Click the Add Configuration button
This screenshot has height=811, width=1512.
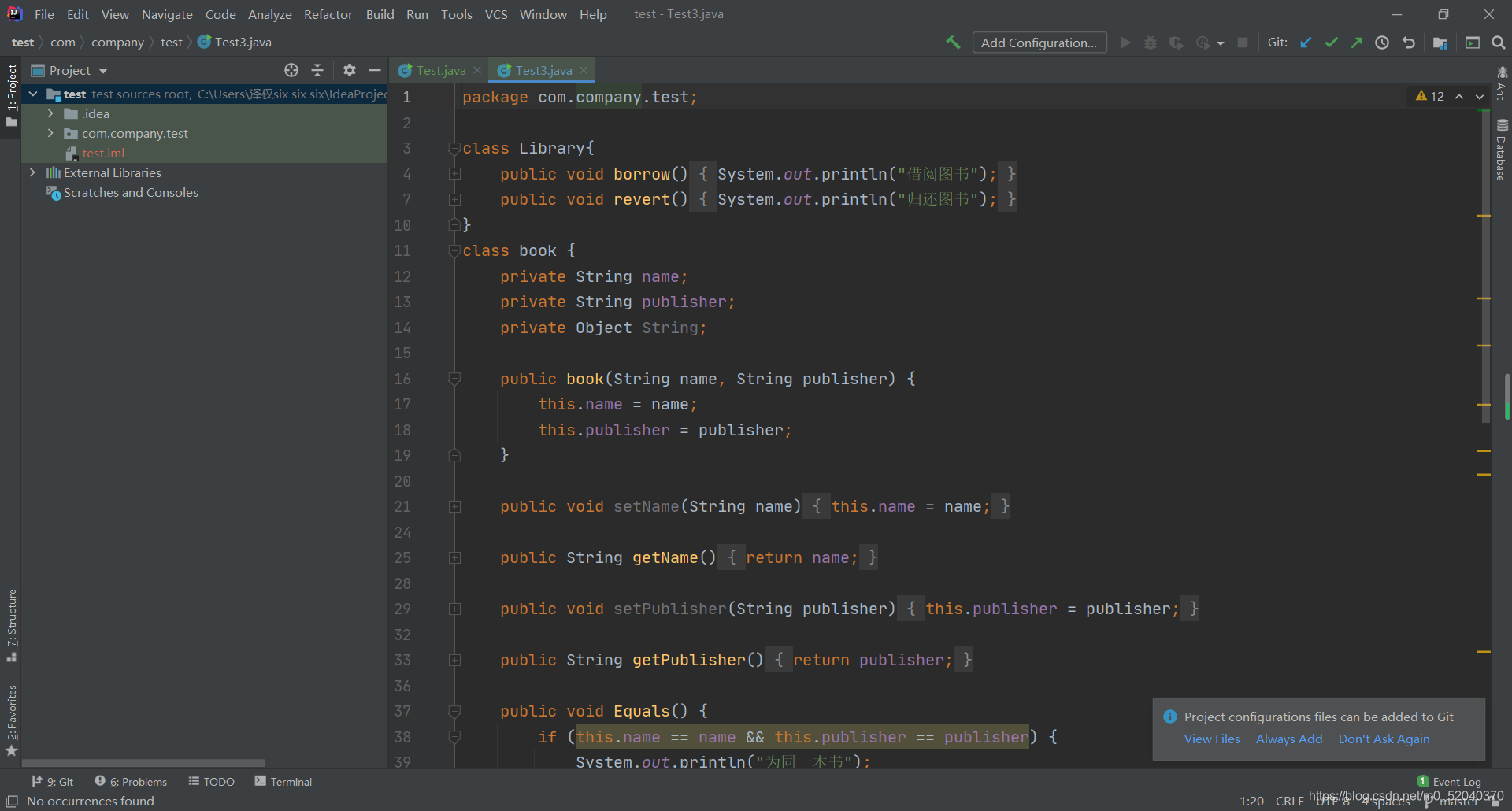coord(1039,43)
